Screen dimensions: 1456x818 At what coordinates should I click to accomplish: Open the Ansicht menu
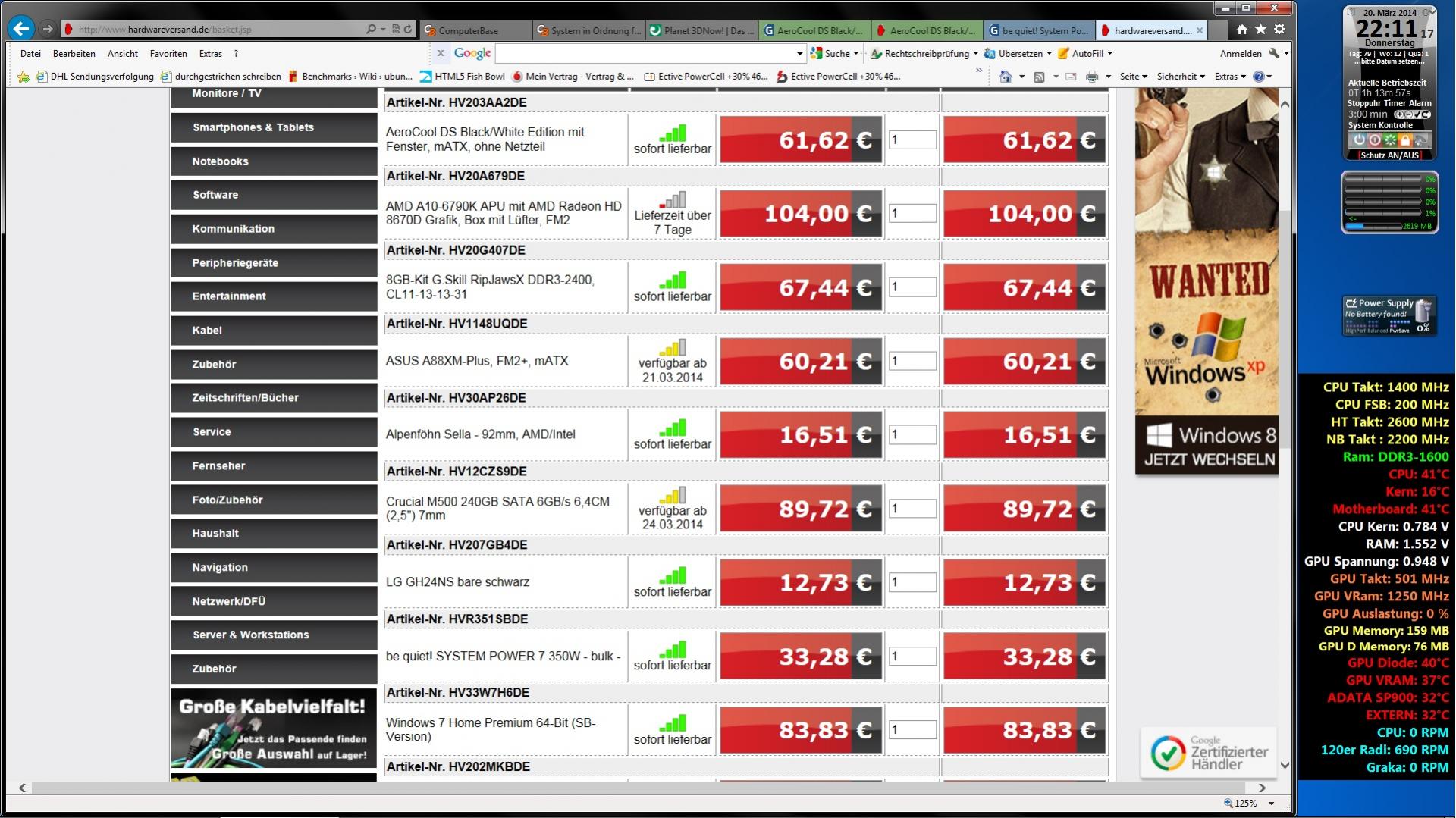click(123, 54)
